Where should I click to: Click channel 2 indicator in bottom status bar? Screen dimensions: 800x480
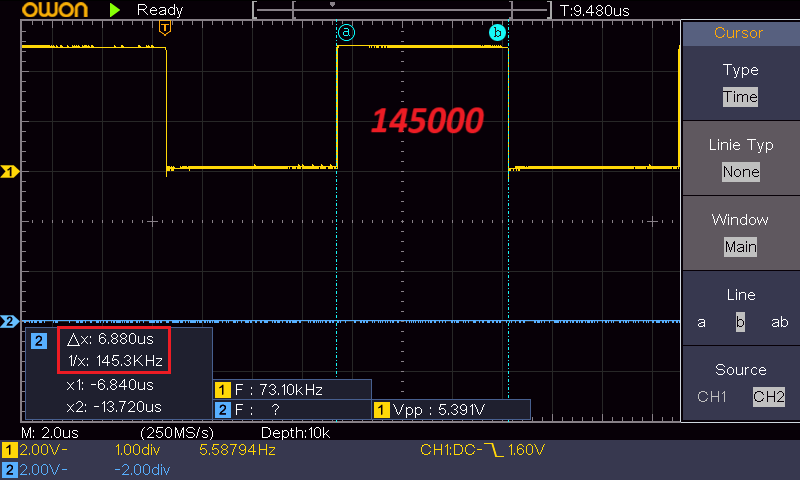(9, 470)
